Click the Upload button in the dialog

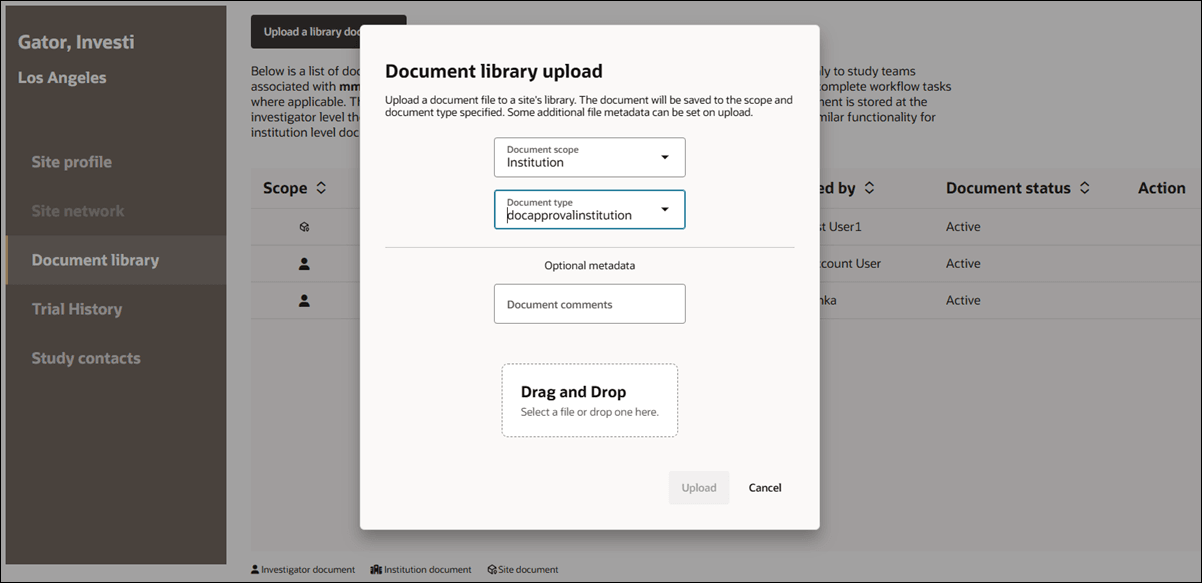(699, 487)
